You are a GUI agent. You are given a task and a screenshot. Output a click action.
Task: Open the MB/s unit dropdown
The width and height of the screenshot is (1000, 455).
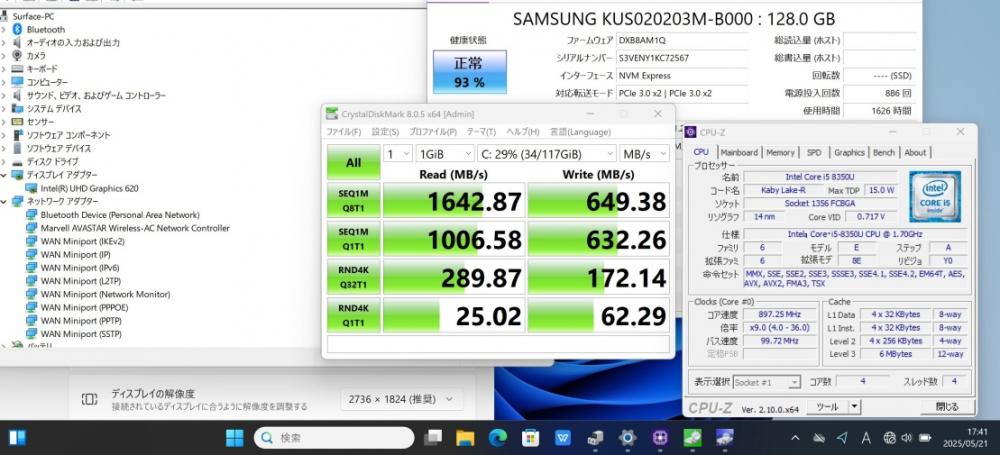644,154
